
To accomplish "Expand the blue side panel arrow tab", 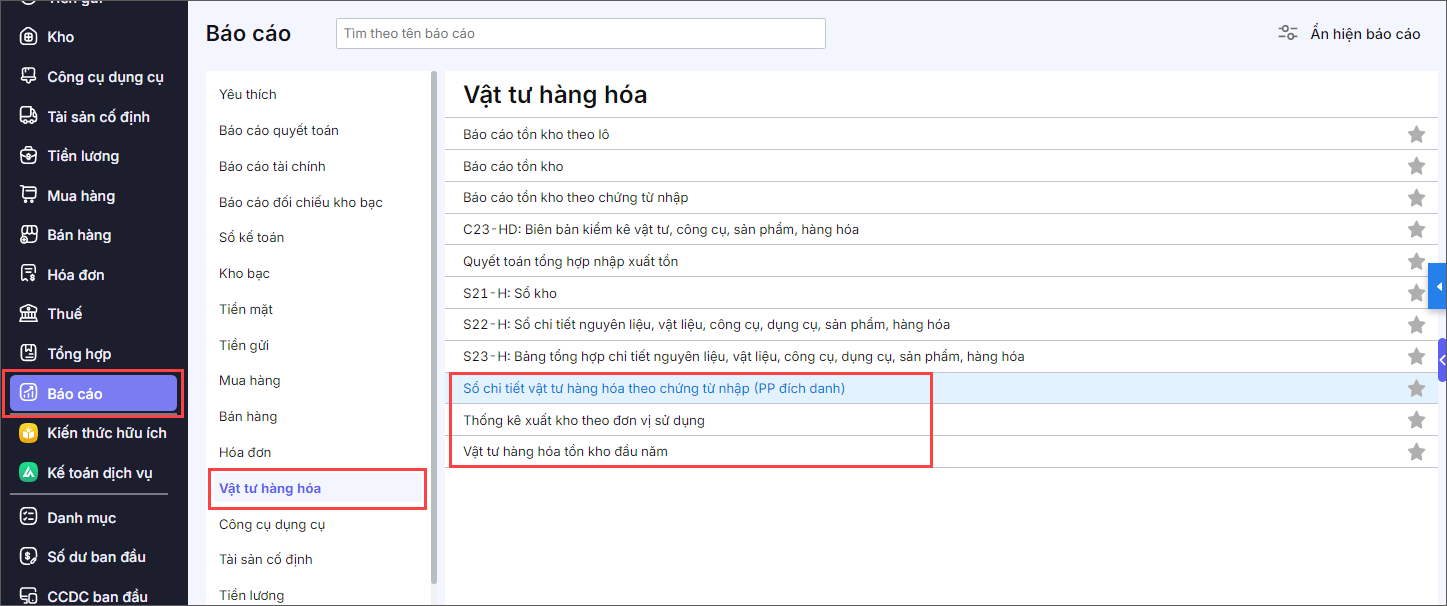I will (1438, 287).
